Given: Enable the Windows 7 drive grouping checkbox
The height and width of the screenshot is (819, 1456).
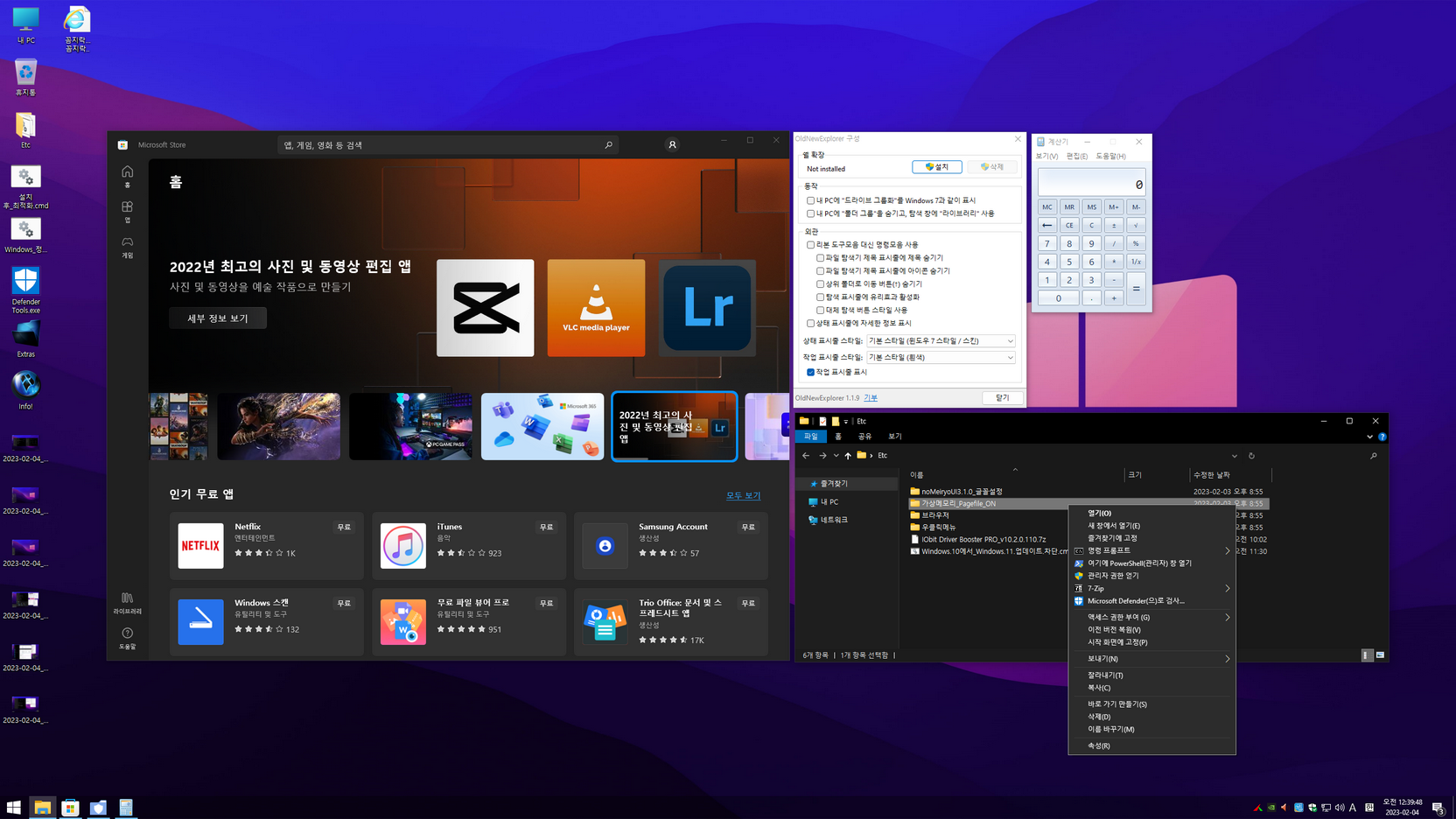Looking at the screenshot, I should (x=810, y=200).
